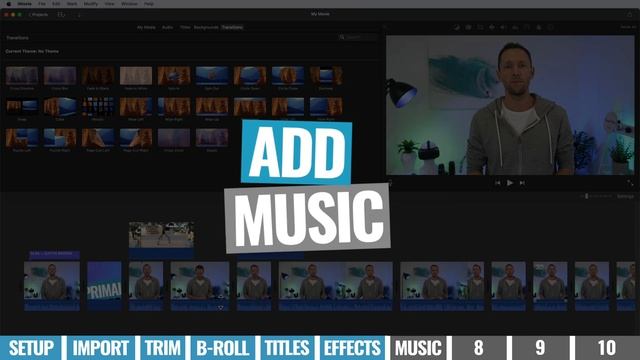Select the Fade to Black transition

tap(98, 76)
